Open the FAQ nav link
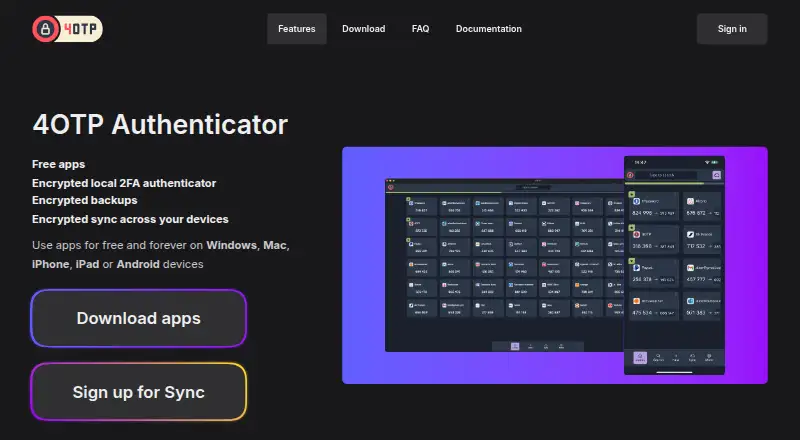Viewport: 800px width, 440px height. point(420,29)
